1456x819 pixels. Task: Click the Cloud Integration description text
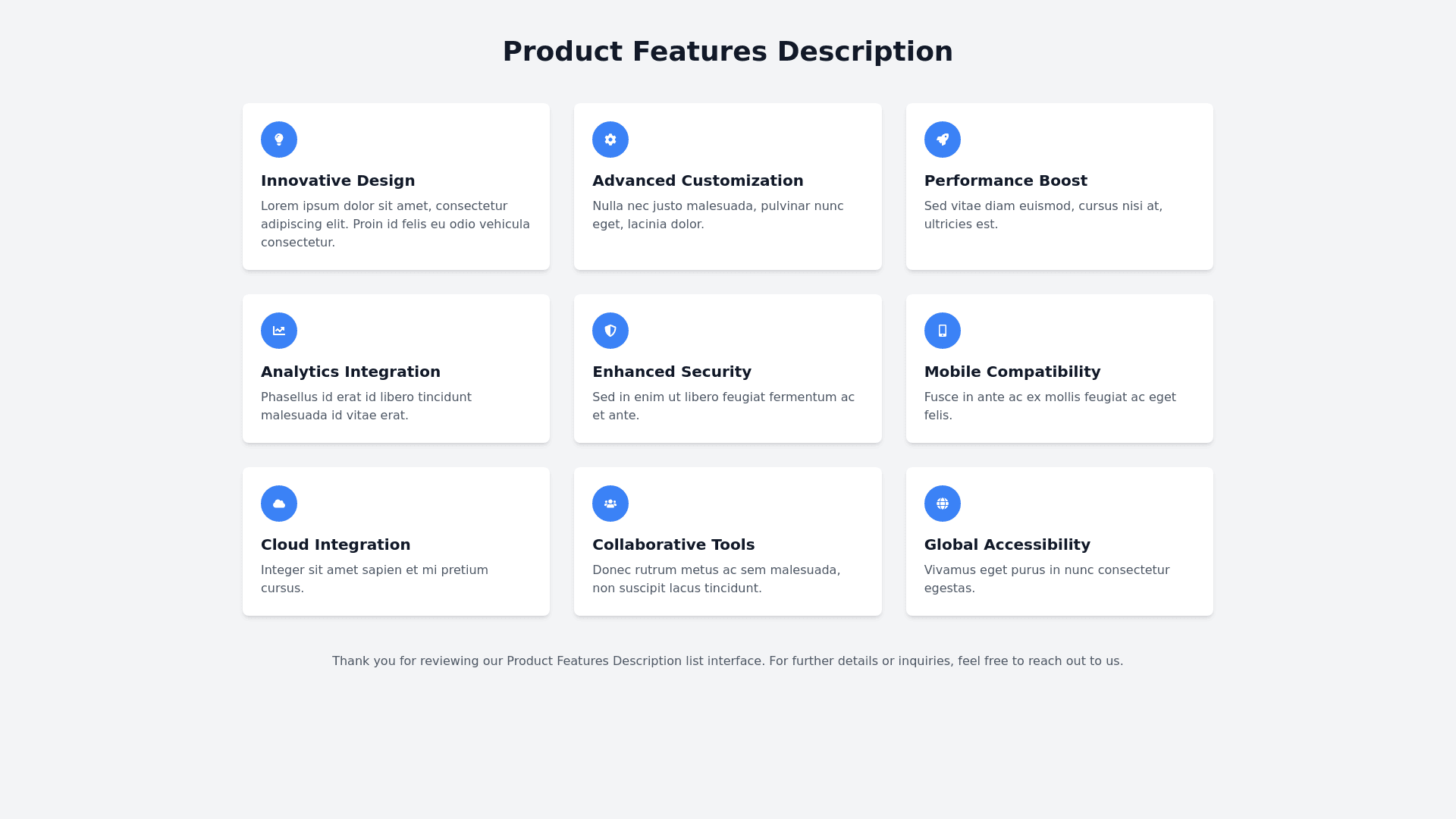375,579
